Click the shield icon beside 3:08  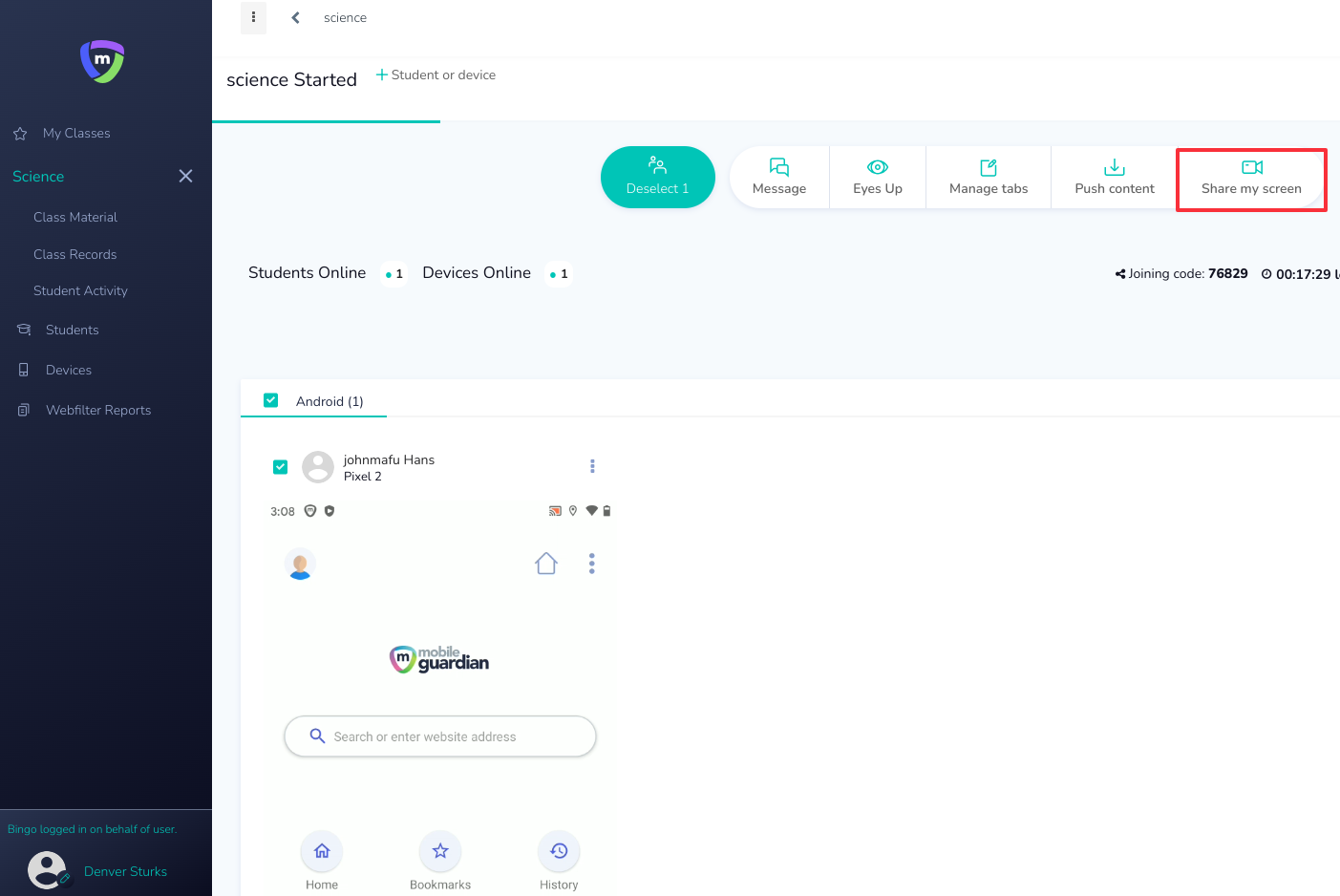click(310, 511)
